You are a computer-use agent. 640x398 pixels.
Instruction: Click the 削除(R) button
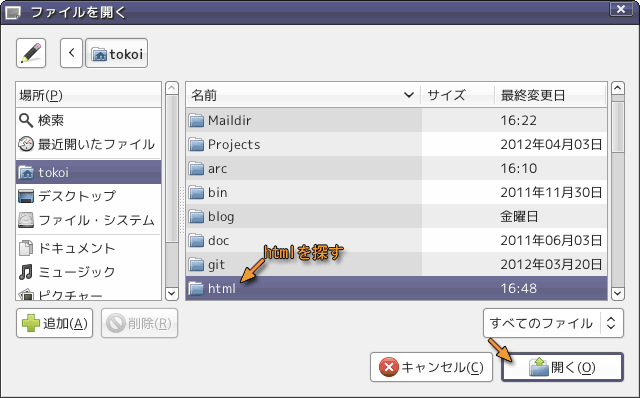point(139,323)
